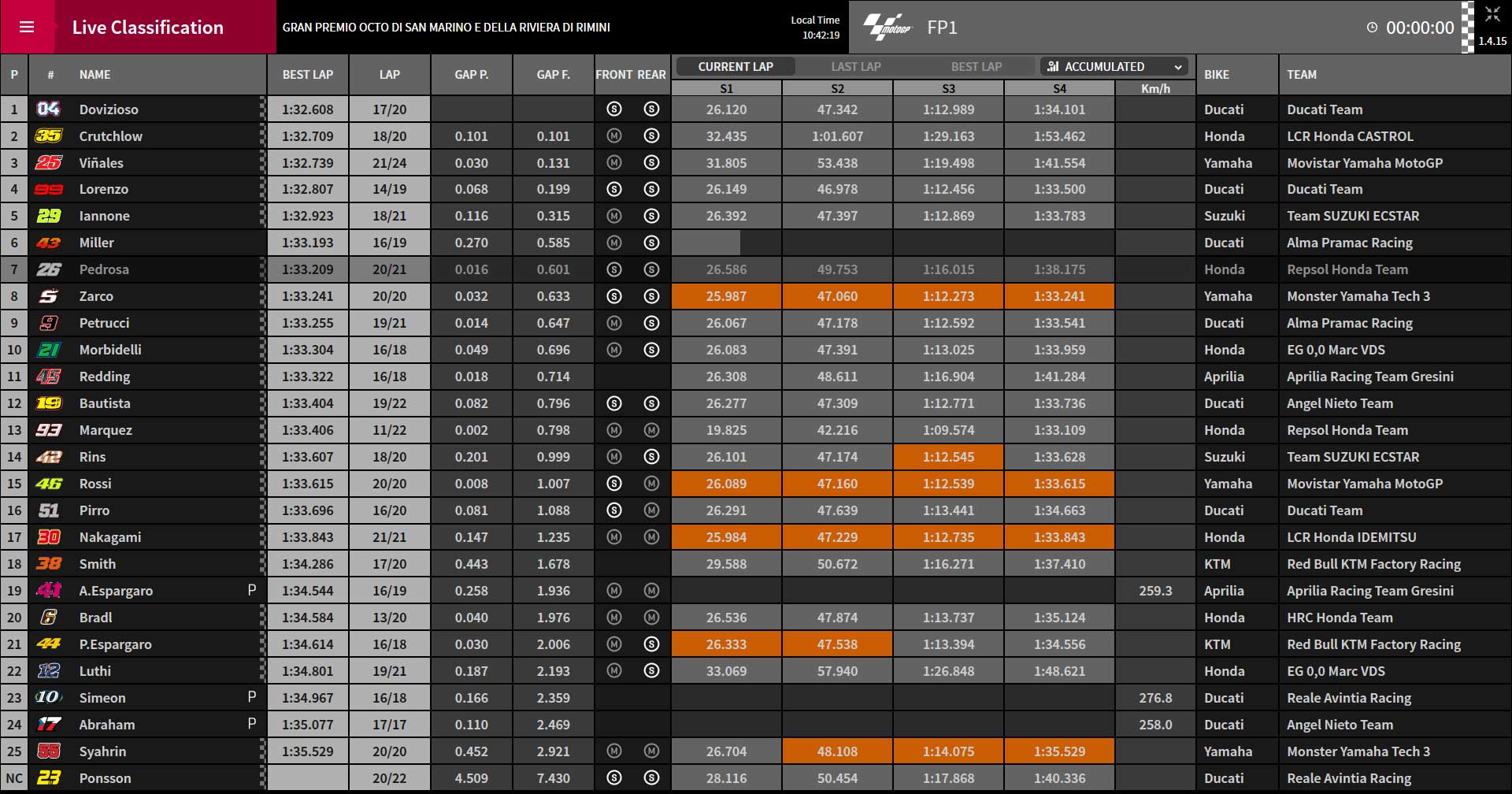Open the hamburger menu
Viewport: 1512px width, 794px height.
coord(27,27)
